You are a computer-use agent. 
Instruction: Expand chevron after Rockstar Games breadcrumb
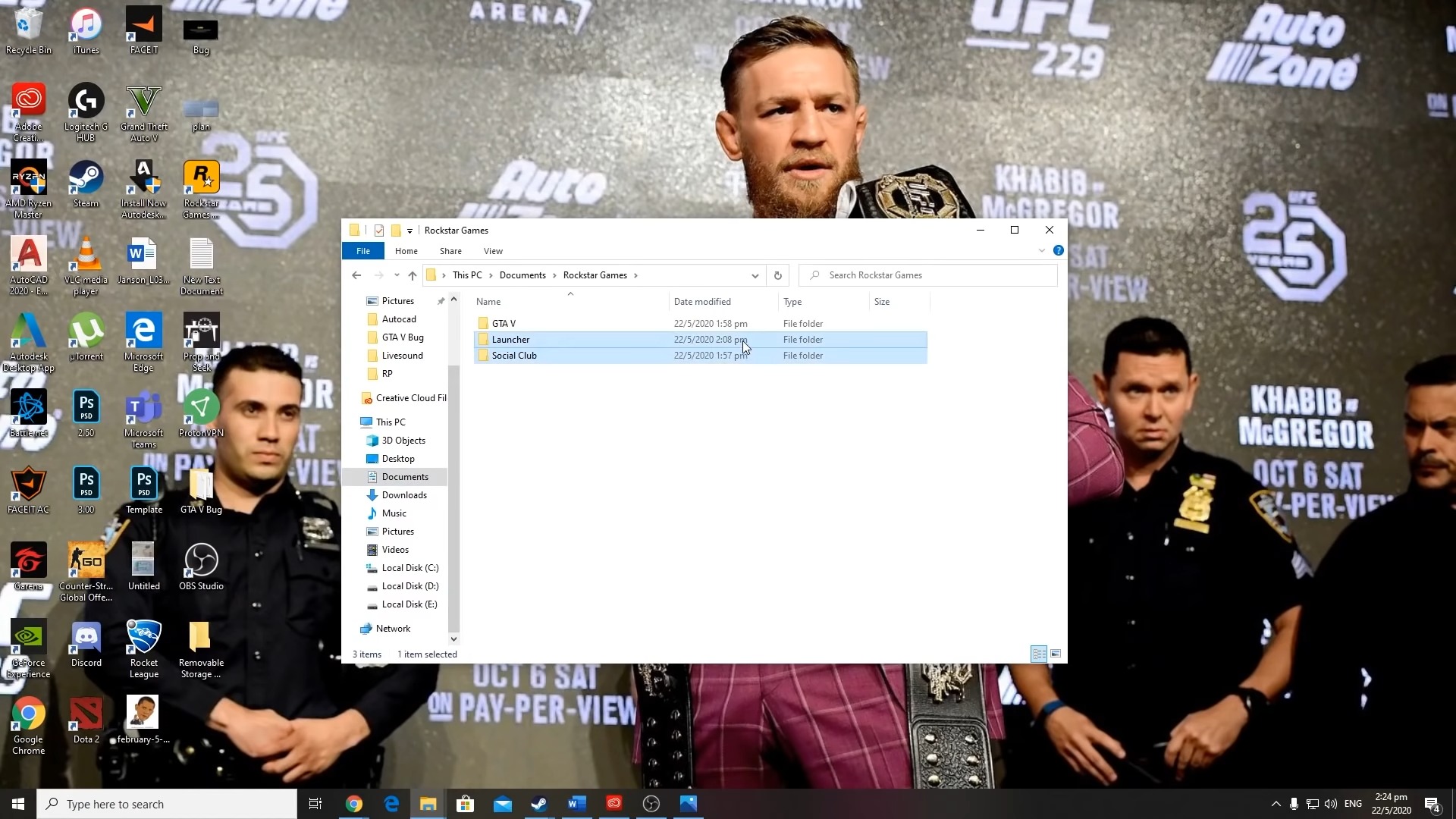(x=635, y=275)
